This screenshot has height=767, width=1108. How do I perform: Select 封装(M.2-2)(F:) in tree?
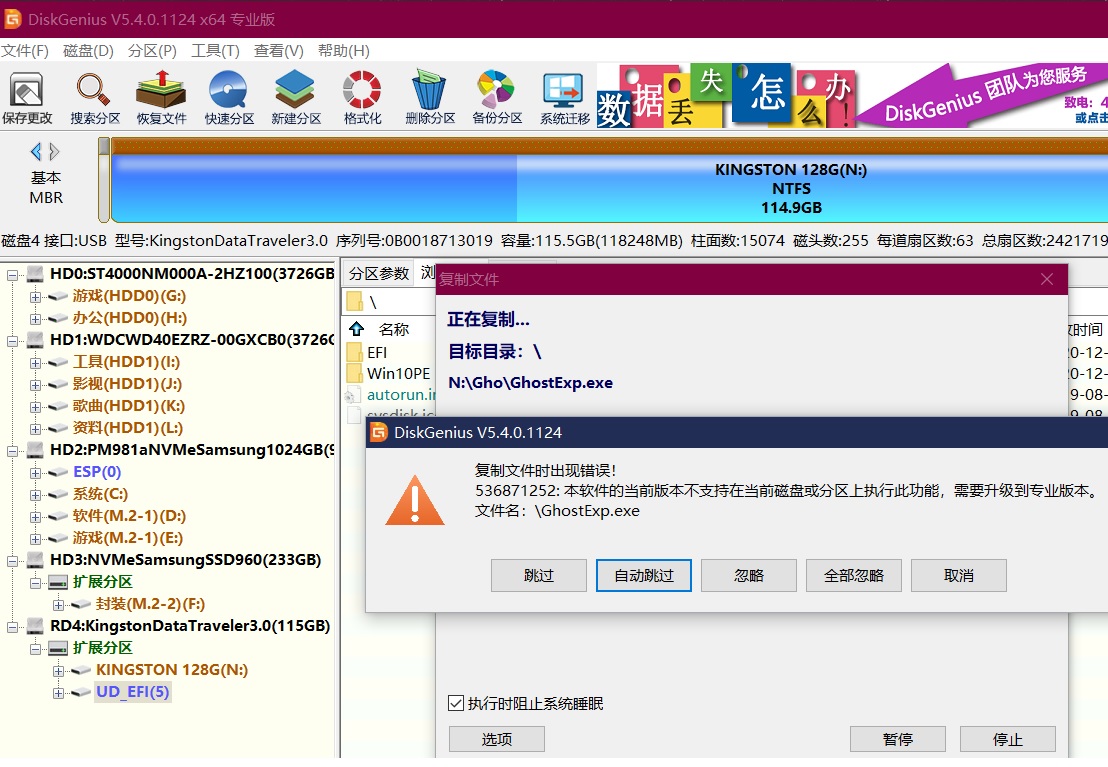151,604
